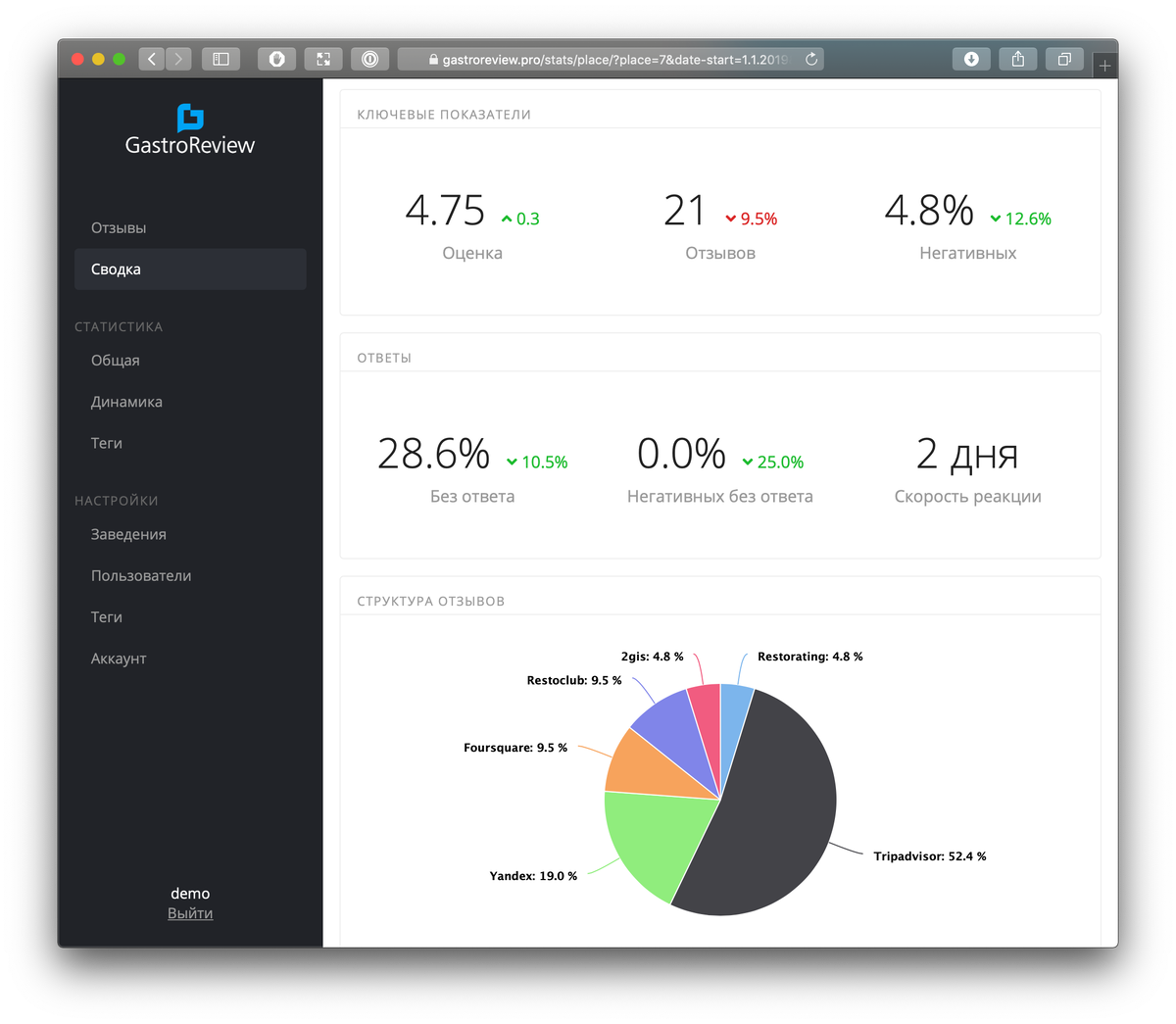Click the Tripadvisor: 52.4 % label
Viewport: 1176px width, 1024px height.
tap(930, 856)
